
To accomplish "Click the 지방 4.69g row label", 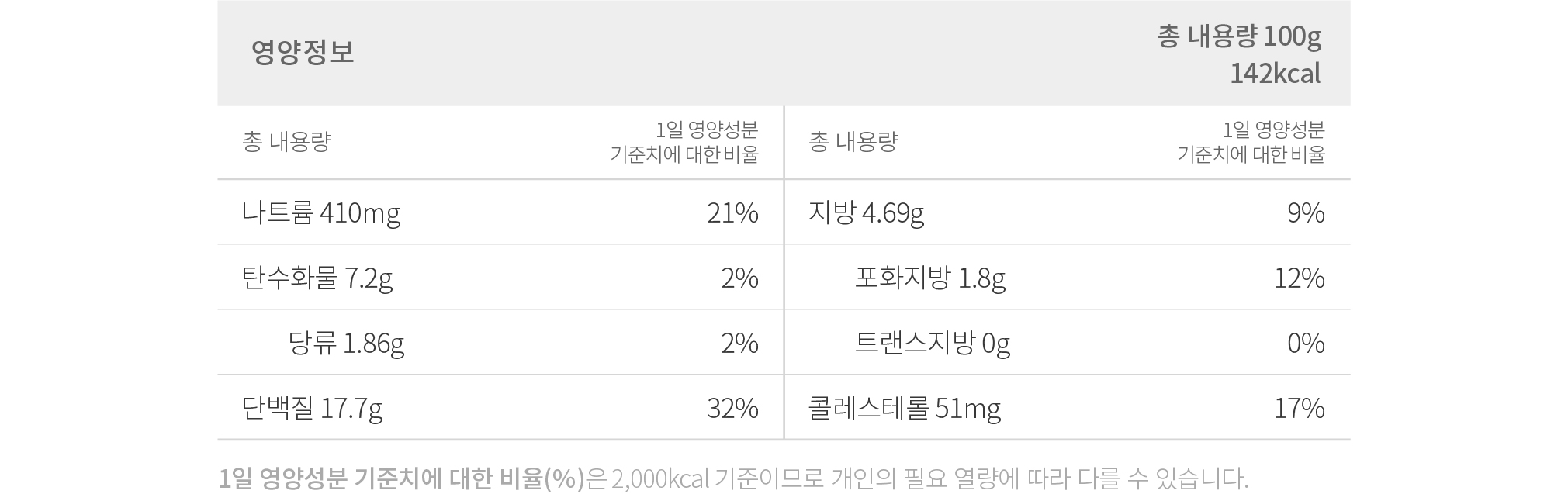I will click(x=866, y=212).
